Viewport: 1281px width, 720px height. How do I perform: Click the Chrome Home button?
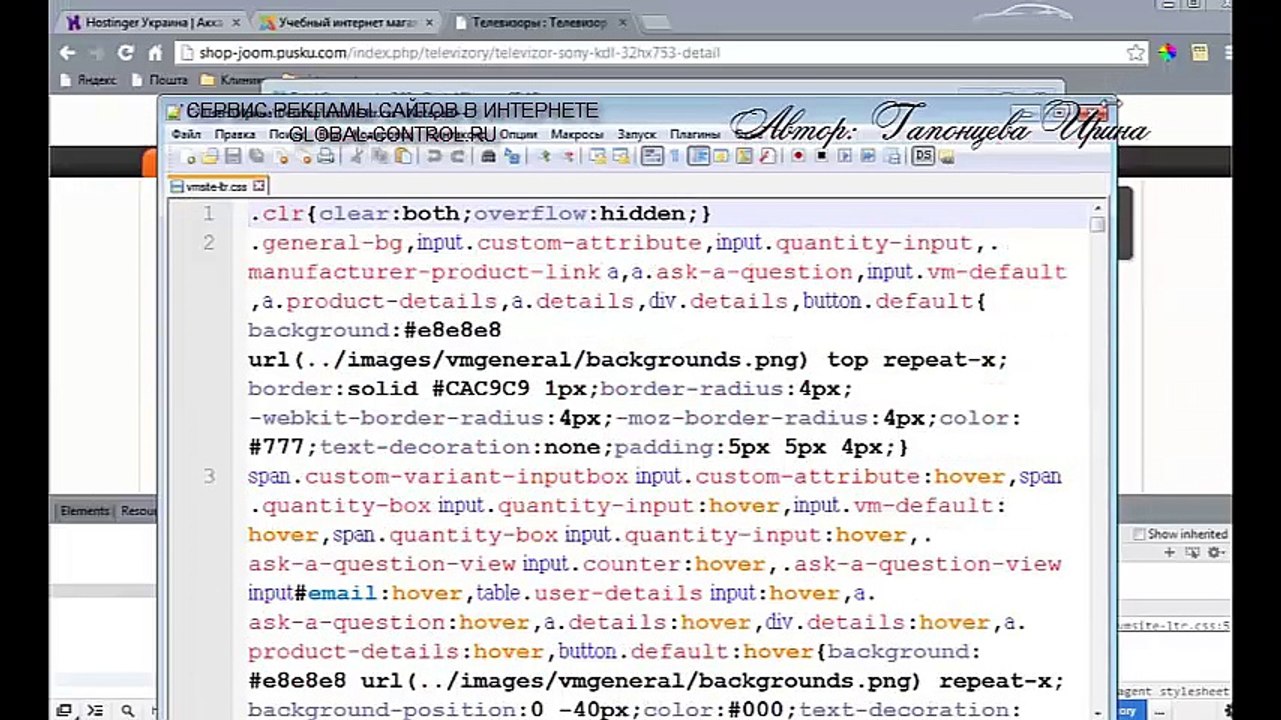click(x=155, y=53)
